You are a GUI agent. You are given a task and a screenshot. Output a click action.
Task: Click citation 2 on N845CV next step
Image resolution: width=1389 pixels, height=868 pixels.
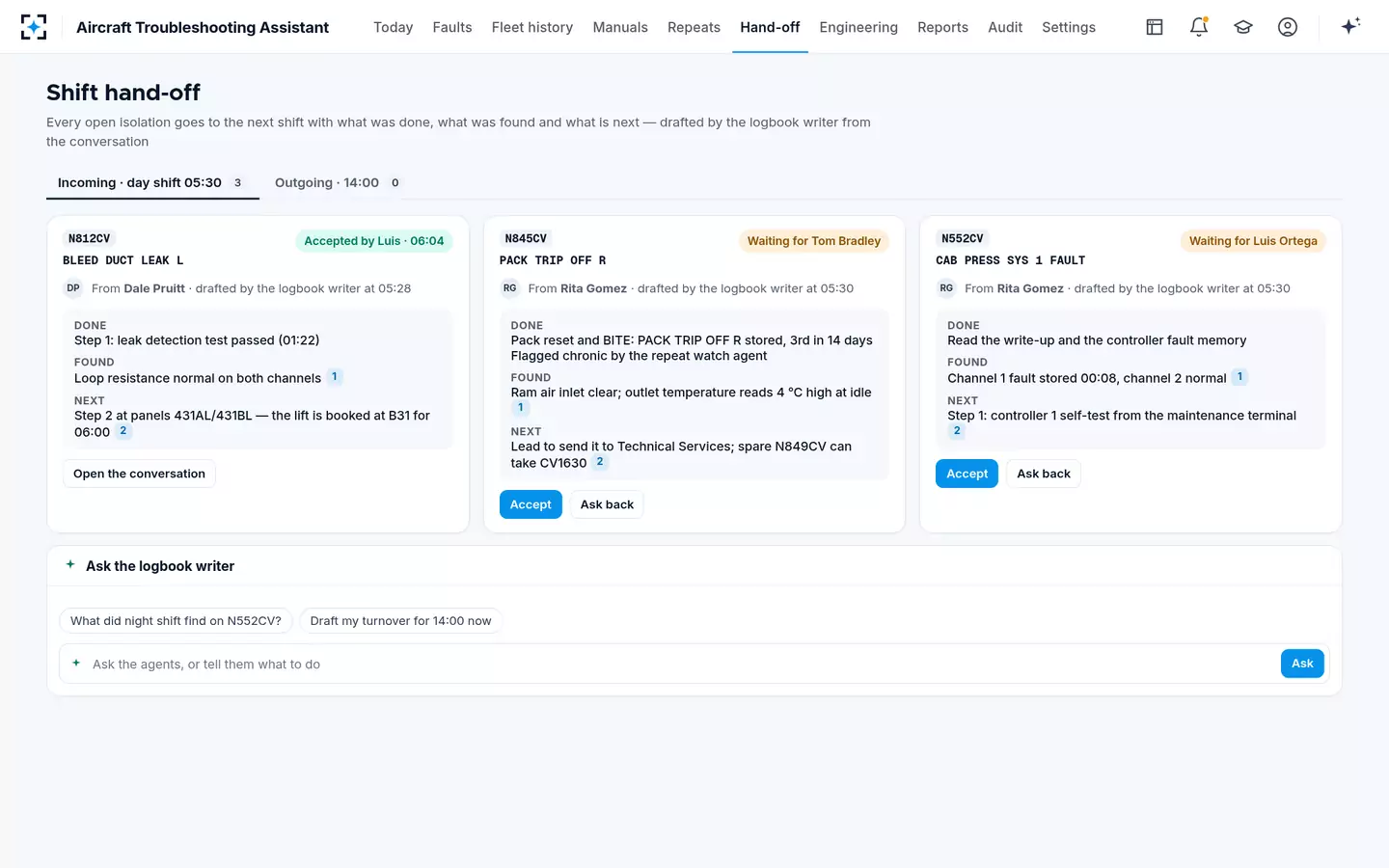[x=600, y=462]
